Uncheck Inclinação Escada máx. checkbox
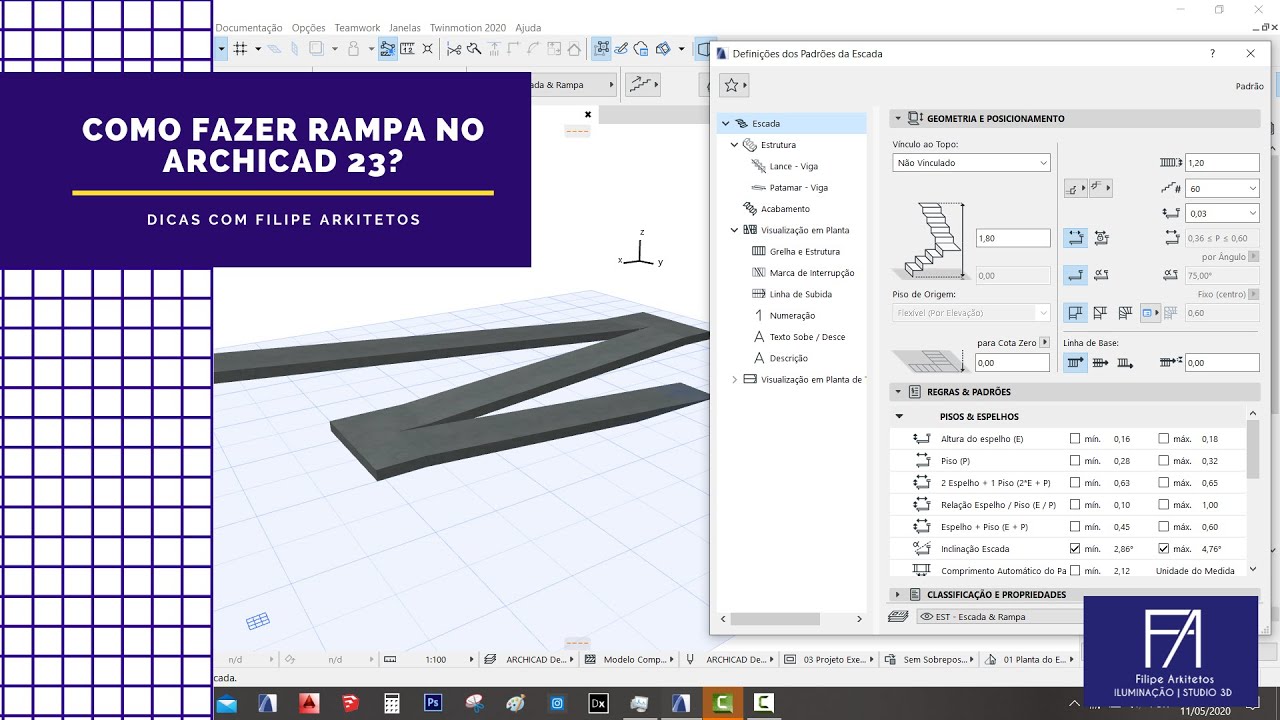 [1164, 549]
